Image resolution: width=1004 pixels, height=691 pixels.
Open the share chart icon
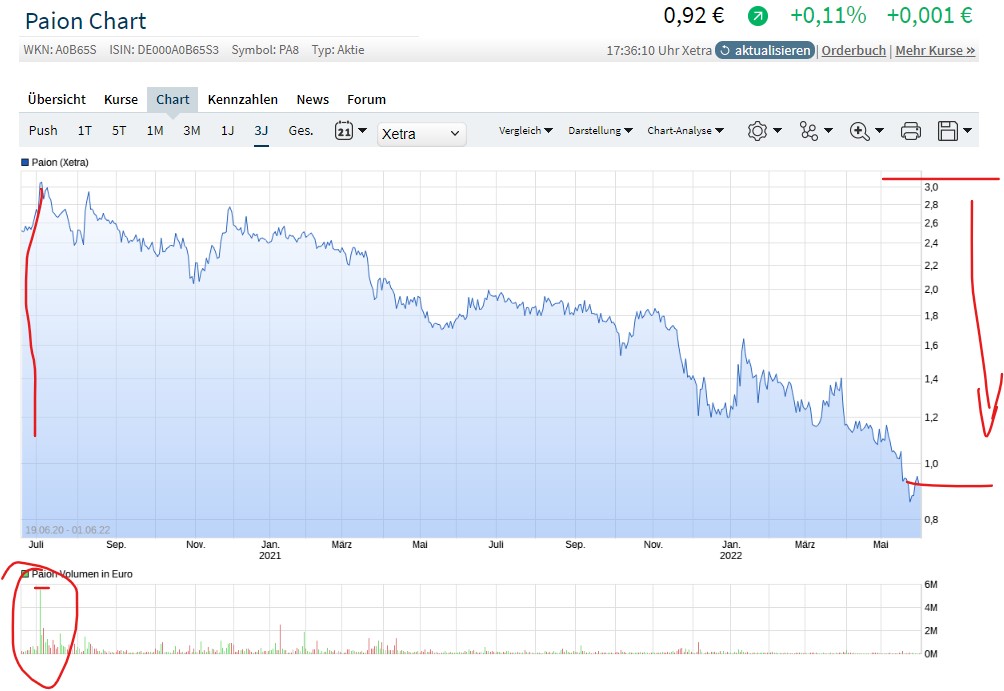tap(809, 131)
